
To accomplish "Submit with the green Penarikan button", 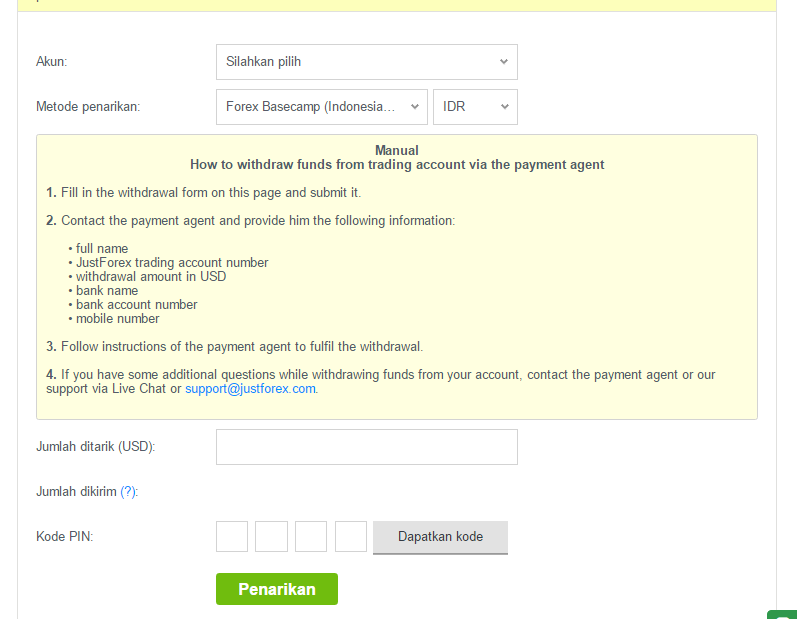I will point(277,589).
